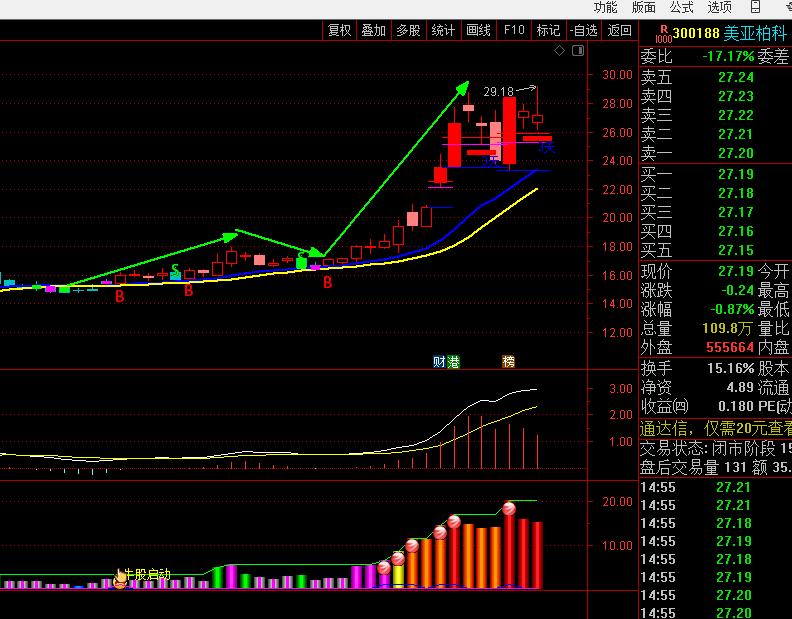Screen dimensions: 792x619
Task: Click 卖一 price 27.20
Action: tap(735, 153)
